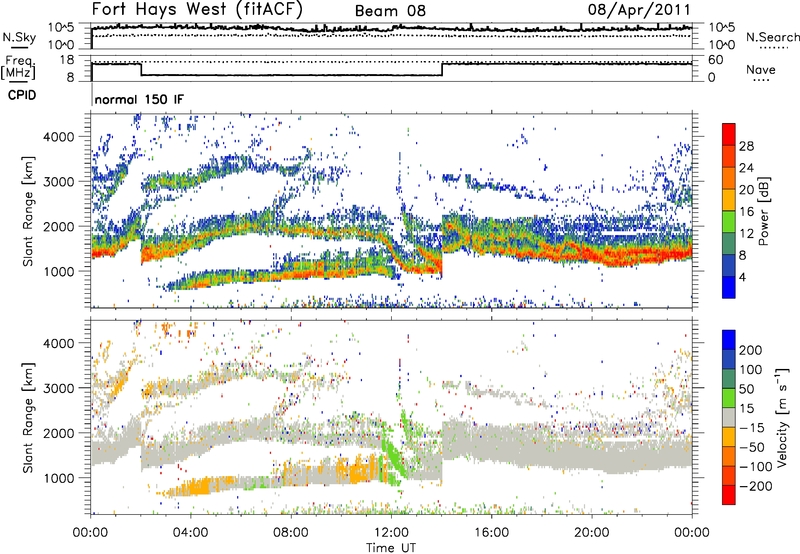Viewport: 800px width, 554px height.
Task: Click the 'Time UT' axis label
Action: pyautogui.click(x=391, y=548)
